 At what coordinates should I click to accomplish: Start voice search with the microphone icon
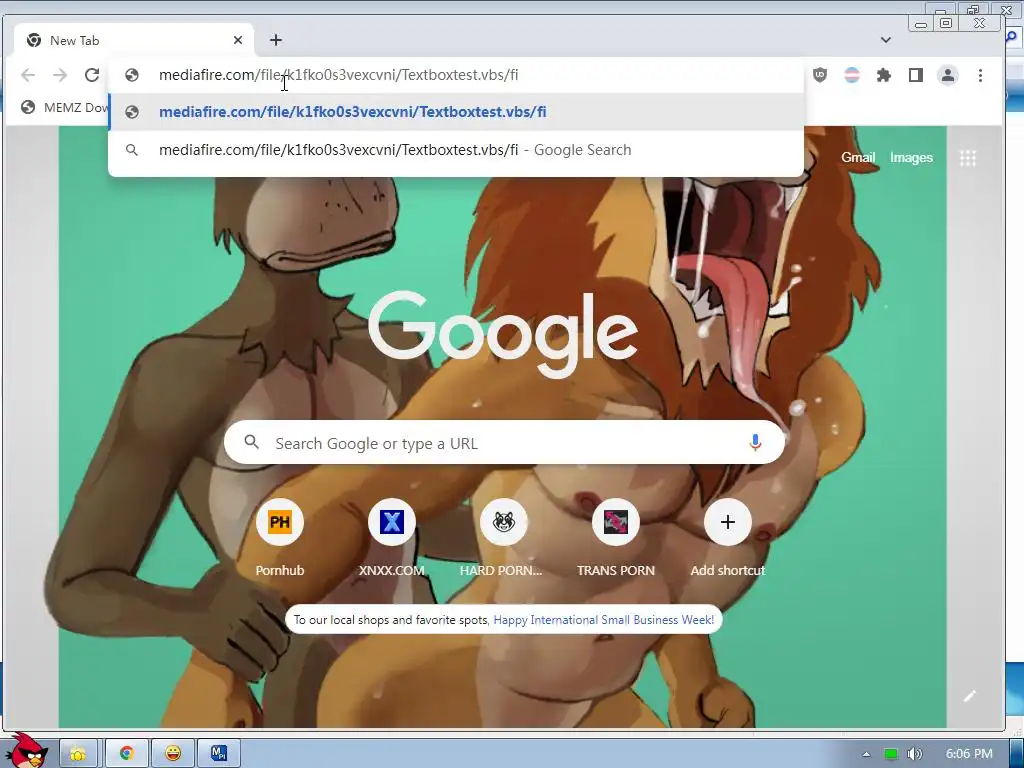755,443
